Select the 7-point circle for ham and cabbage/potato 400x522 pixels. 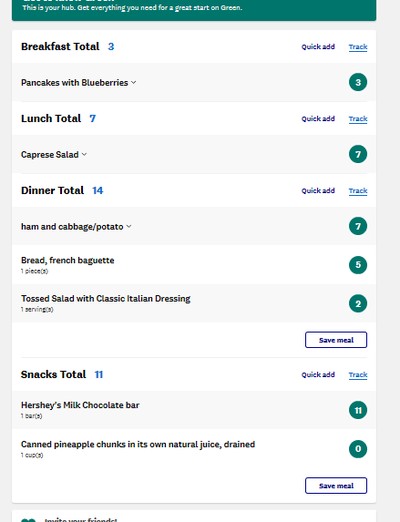tap(358, 226)
